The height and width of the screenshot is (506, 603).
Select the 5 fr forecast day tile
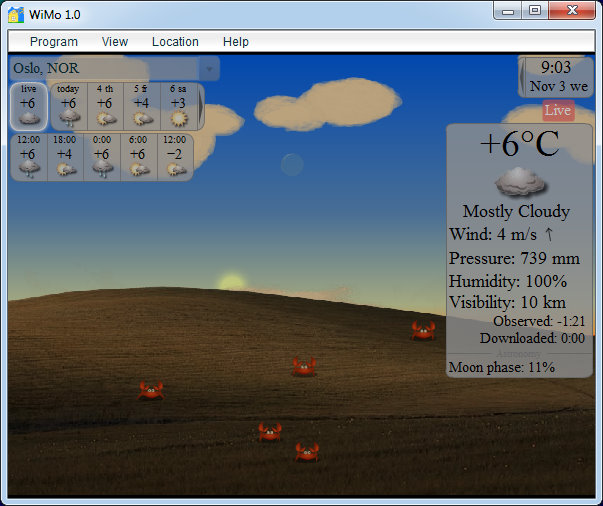point(142,107)
